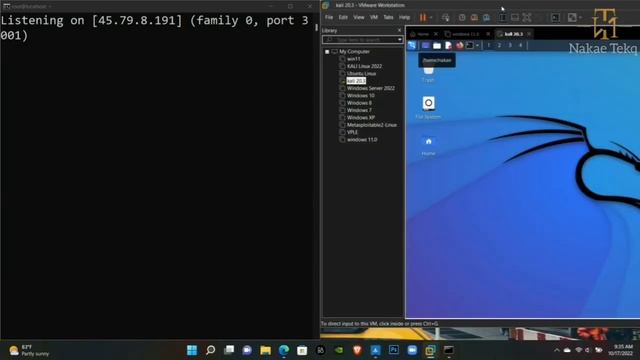Open the View menu in VMware
This screenshot has height=360, width=640.
[x=359, y=17]
